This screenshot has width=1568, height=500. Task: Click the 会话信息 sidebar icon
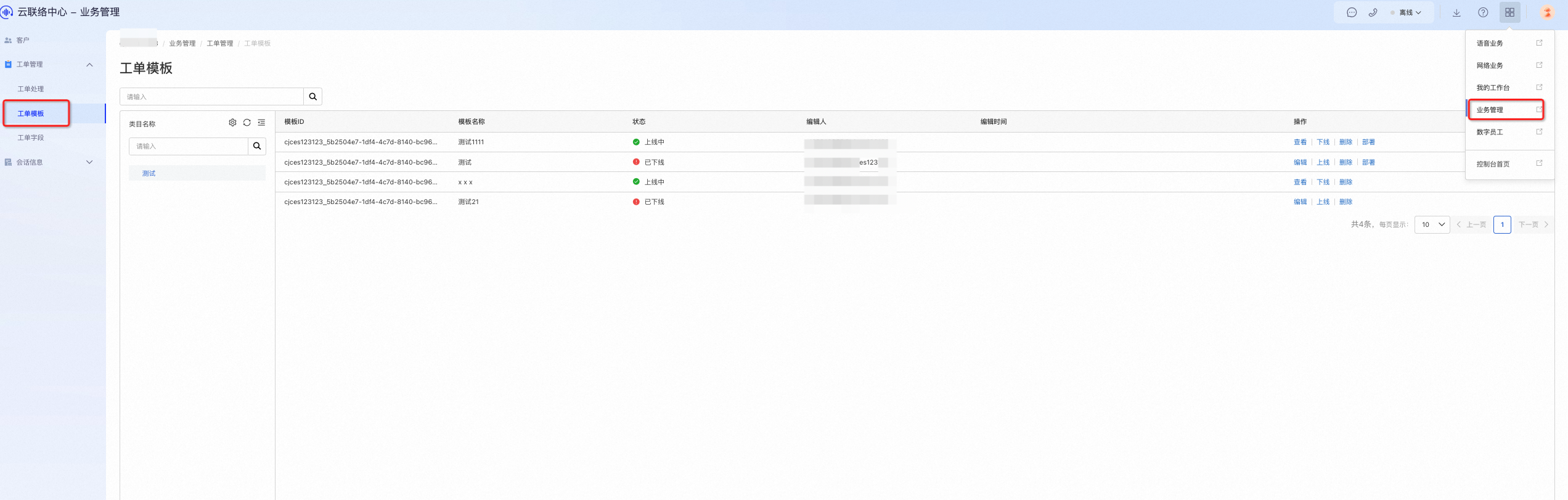coord(8,162)
